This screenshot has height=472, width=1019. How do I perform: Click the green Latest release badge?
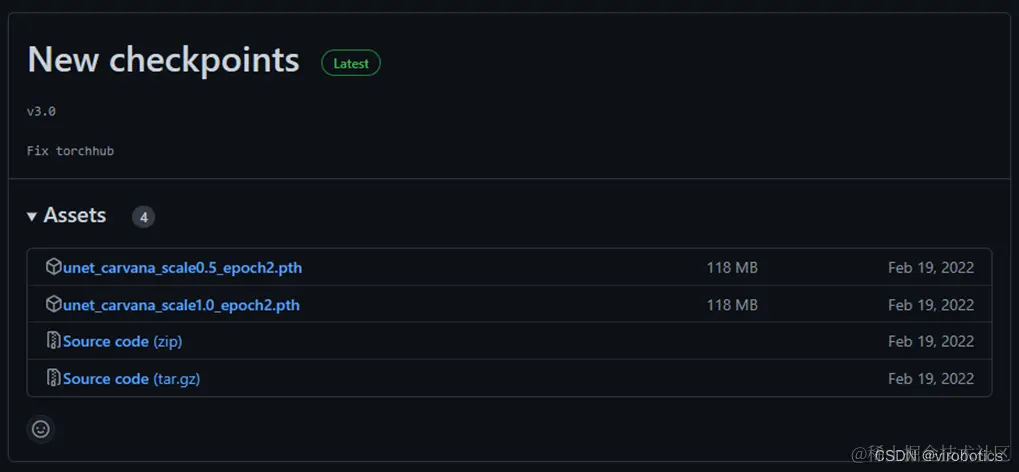[x=351, y=63]
